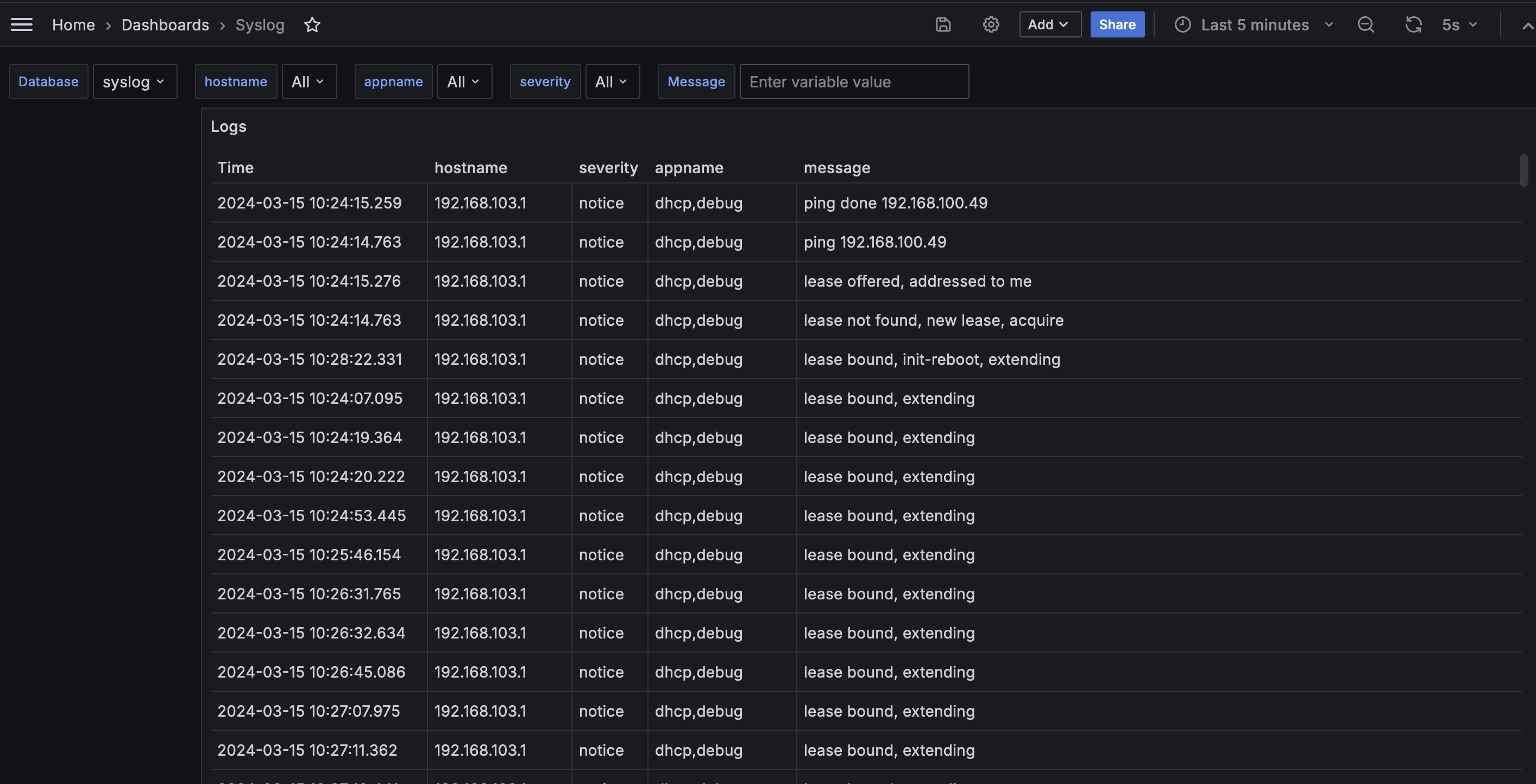1536x784 pixels.
Task: Zoom out the time range
Action: tap(1365, 24)
